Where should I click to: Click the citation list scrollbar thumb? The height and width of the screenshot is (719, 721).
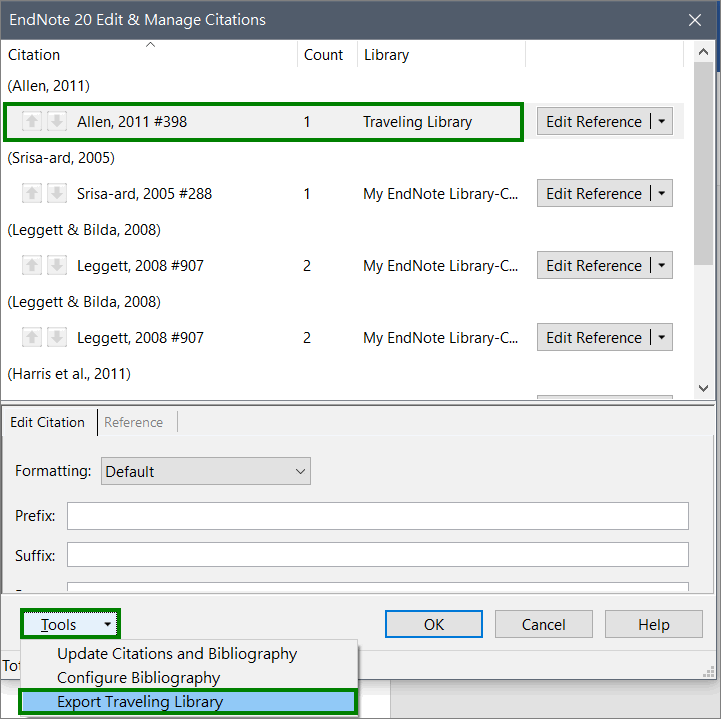703,163
